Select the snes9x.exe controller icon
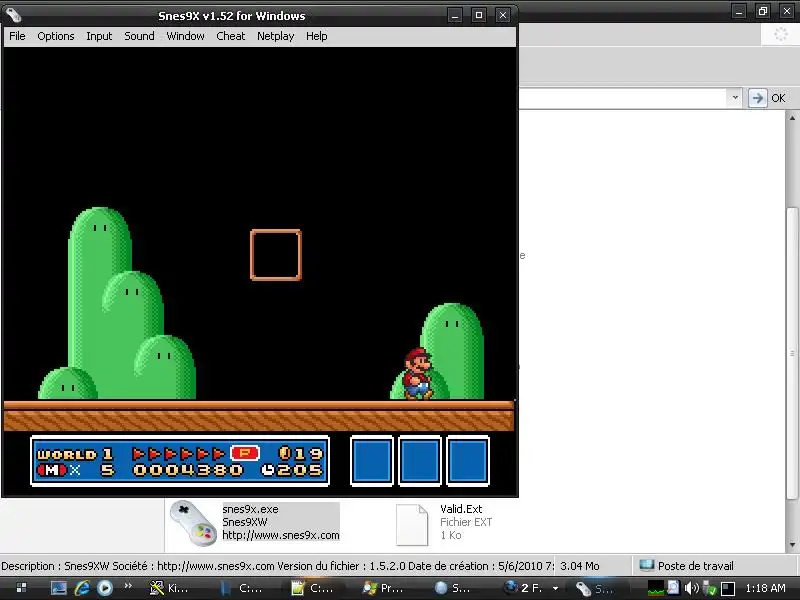 pyautogui.click(x=193, y=524)
